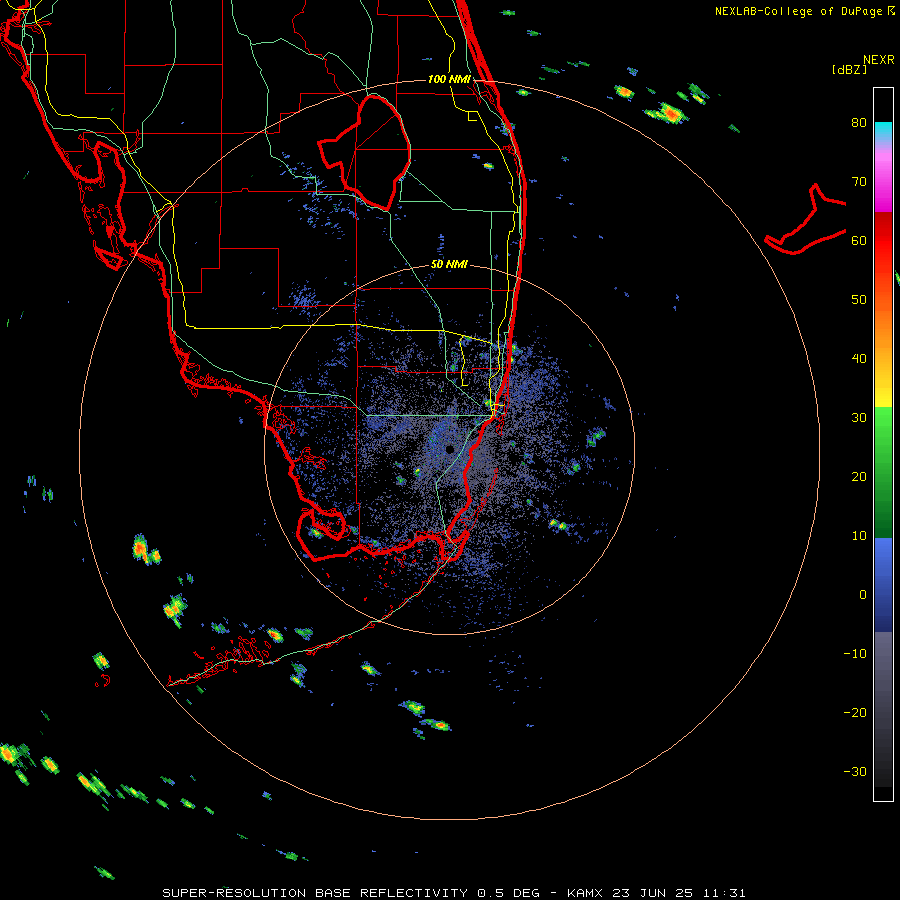The width and height of the screenshot is (900, 900).
Task: Click the -10 value on the dBZ scale
Action: [855, 654]
